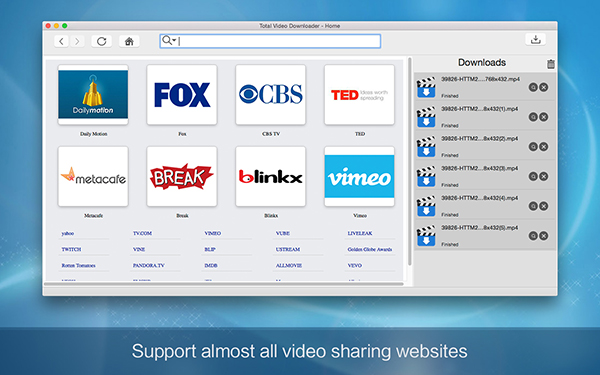Visit the yahoo link
Viewport: 600px width, 375px height.
68,233
